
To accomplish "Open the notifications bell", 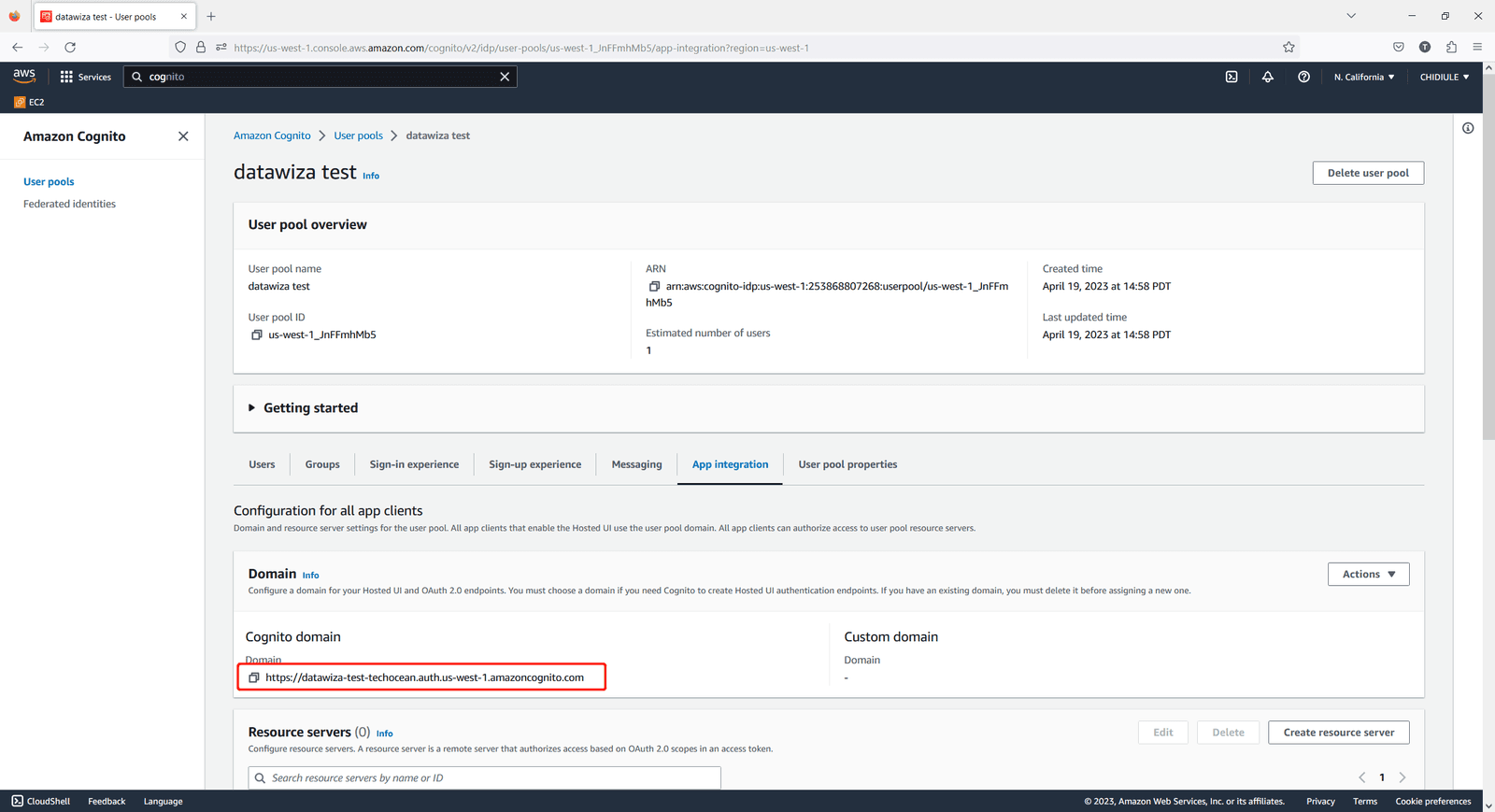I will (x=1268, y=77).
